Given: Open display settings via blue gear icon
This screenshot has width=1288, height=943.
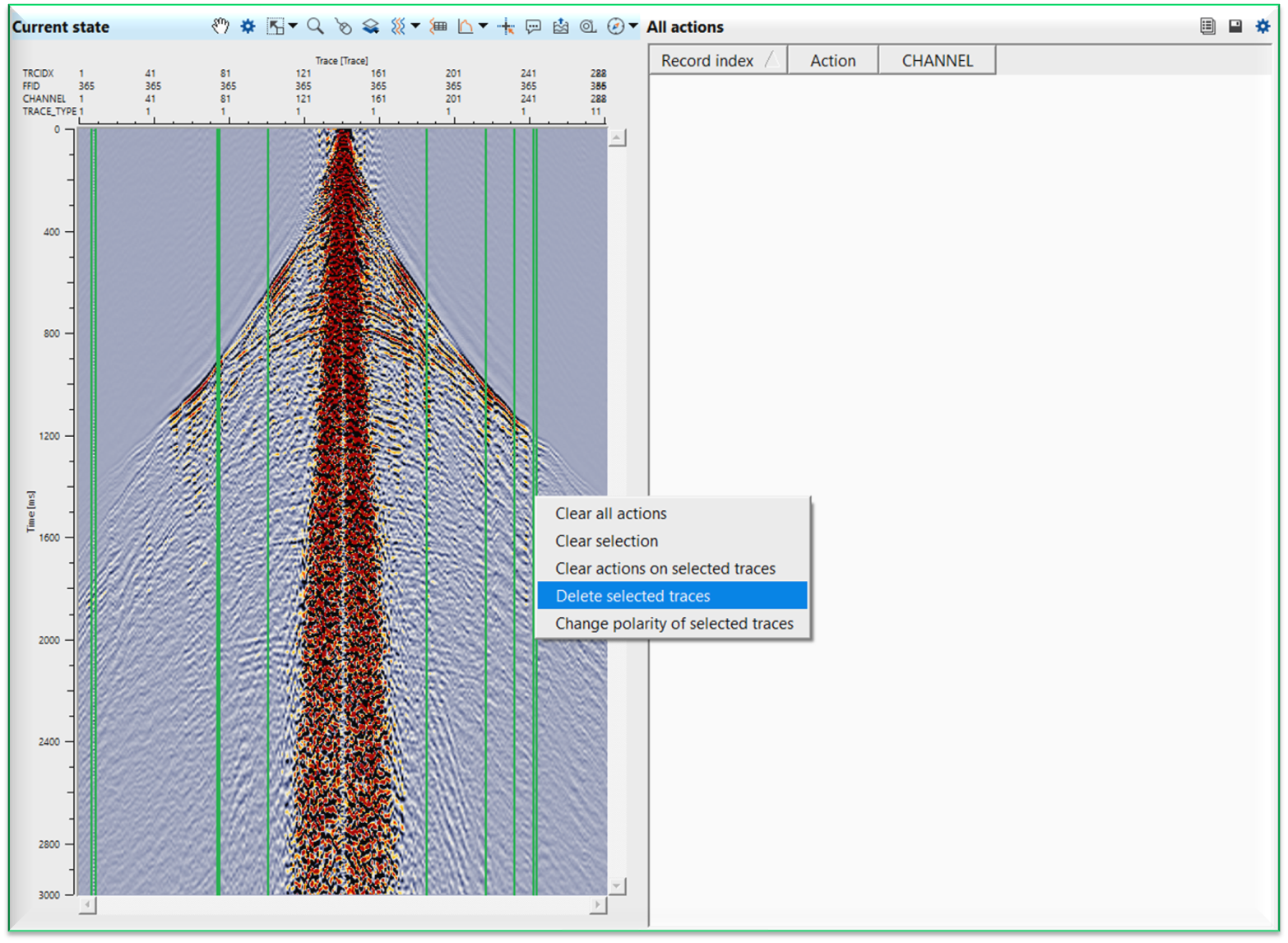Looking at the screenshot, I should pyautogui.click(x=247, y=26).
